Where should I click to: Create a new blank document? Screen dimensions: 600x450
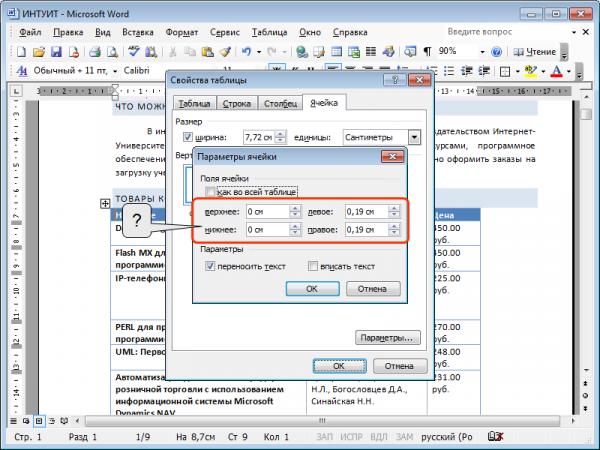pos(21,52)
